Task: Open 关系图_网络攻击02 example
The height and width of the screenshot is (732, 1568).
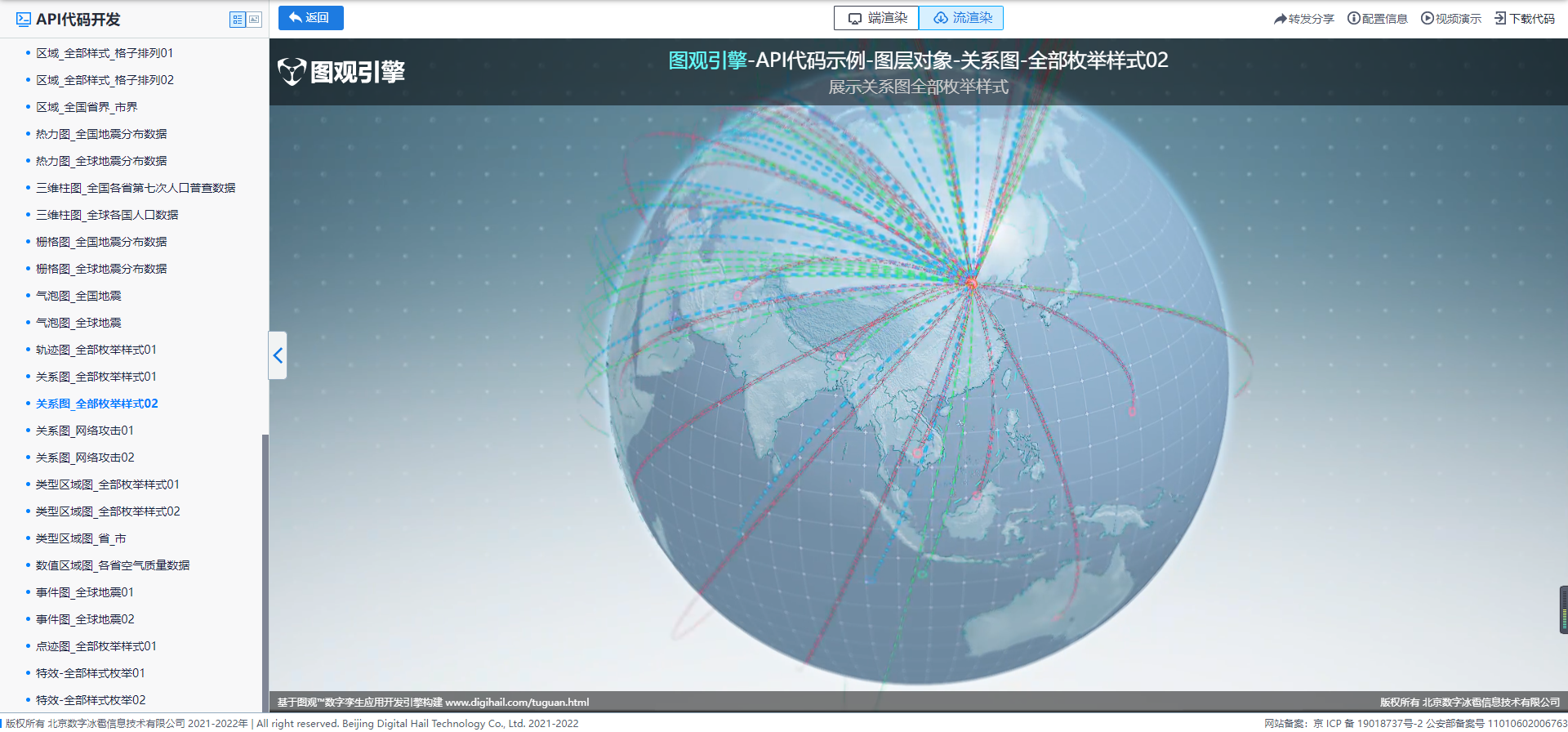Action: (85, 457)
